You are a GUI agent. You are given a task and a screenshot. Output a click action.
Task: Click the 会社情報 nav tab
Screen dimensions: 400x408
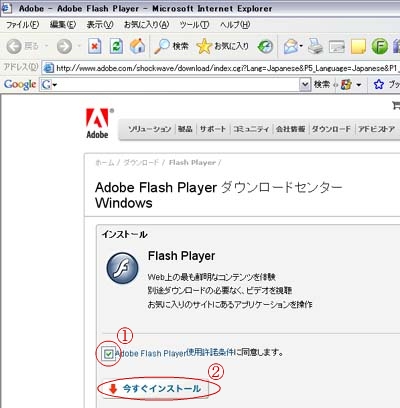point(291,129)
